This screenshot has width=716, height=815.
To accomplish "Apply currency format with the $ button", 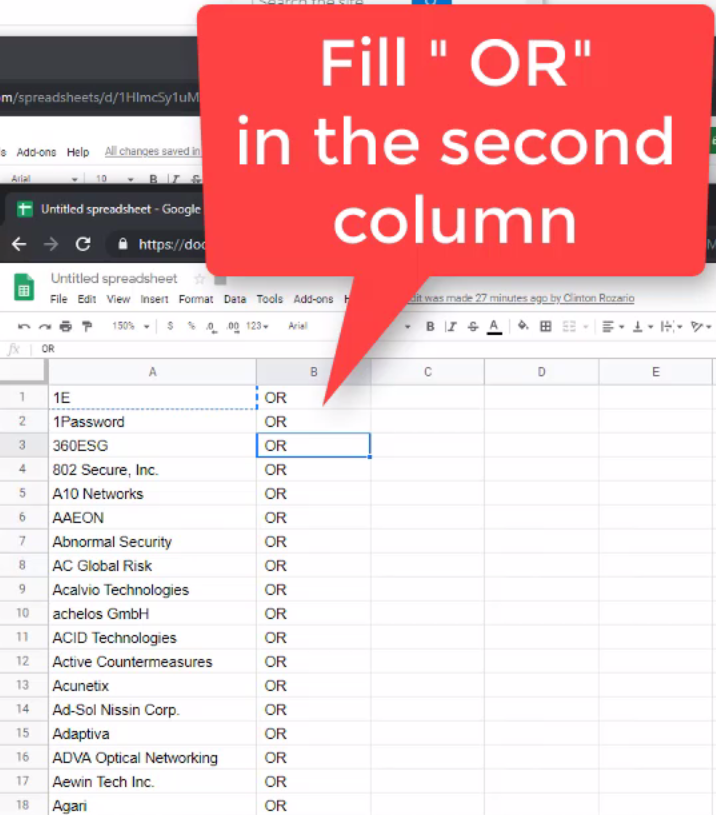I will (x=170, y=326).
